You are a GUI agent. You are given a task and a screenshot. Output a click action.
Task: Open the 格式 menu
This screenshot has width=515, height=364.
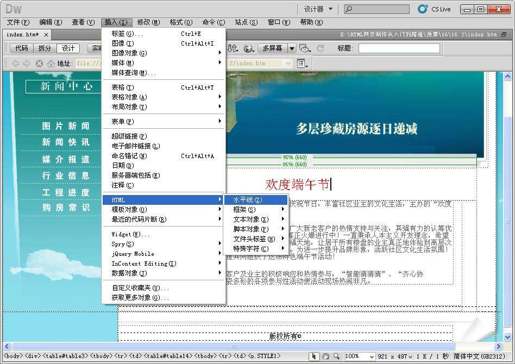pos(181,22)
